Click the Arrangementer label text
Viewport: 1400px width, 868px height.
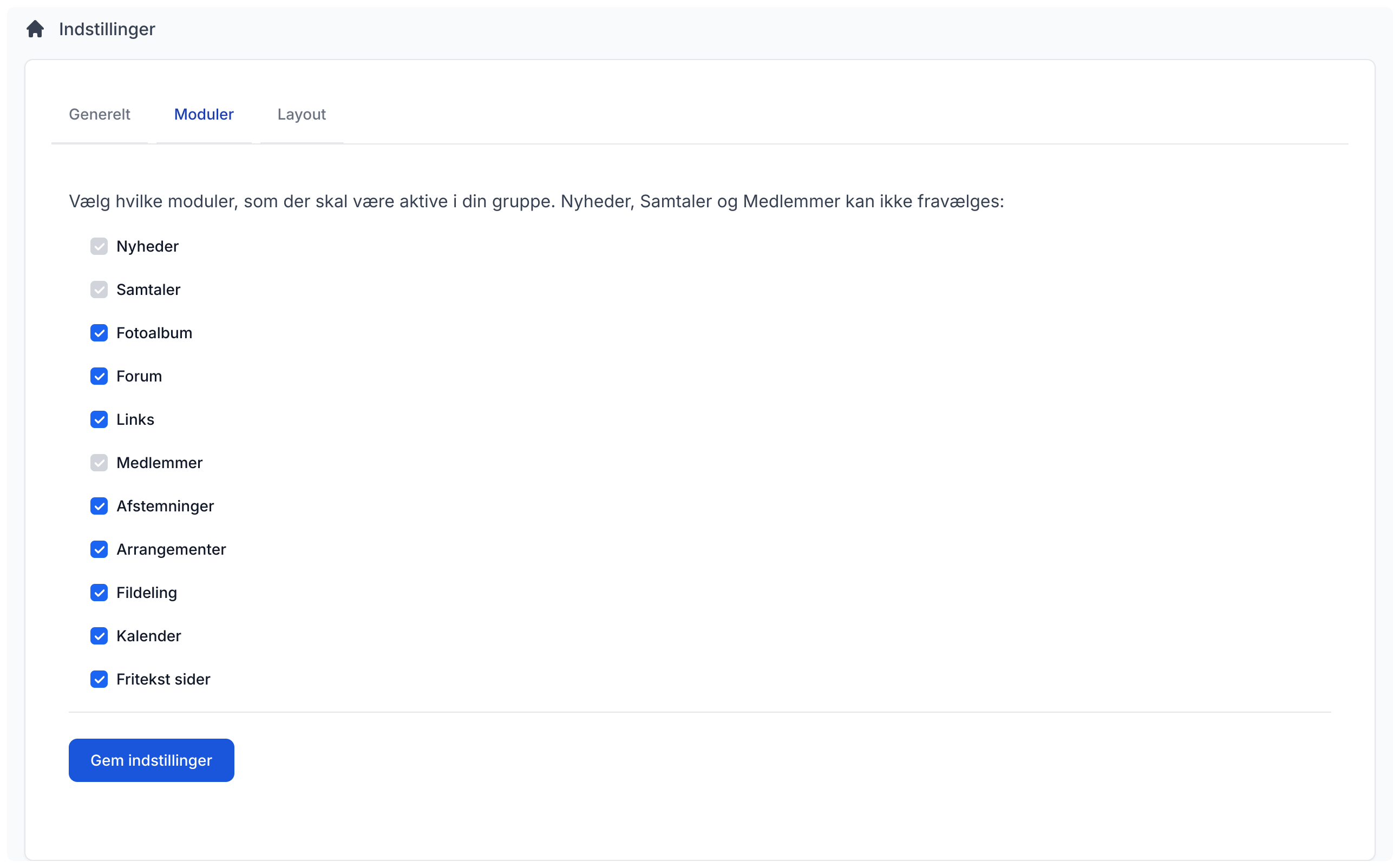point(171,549)
